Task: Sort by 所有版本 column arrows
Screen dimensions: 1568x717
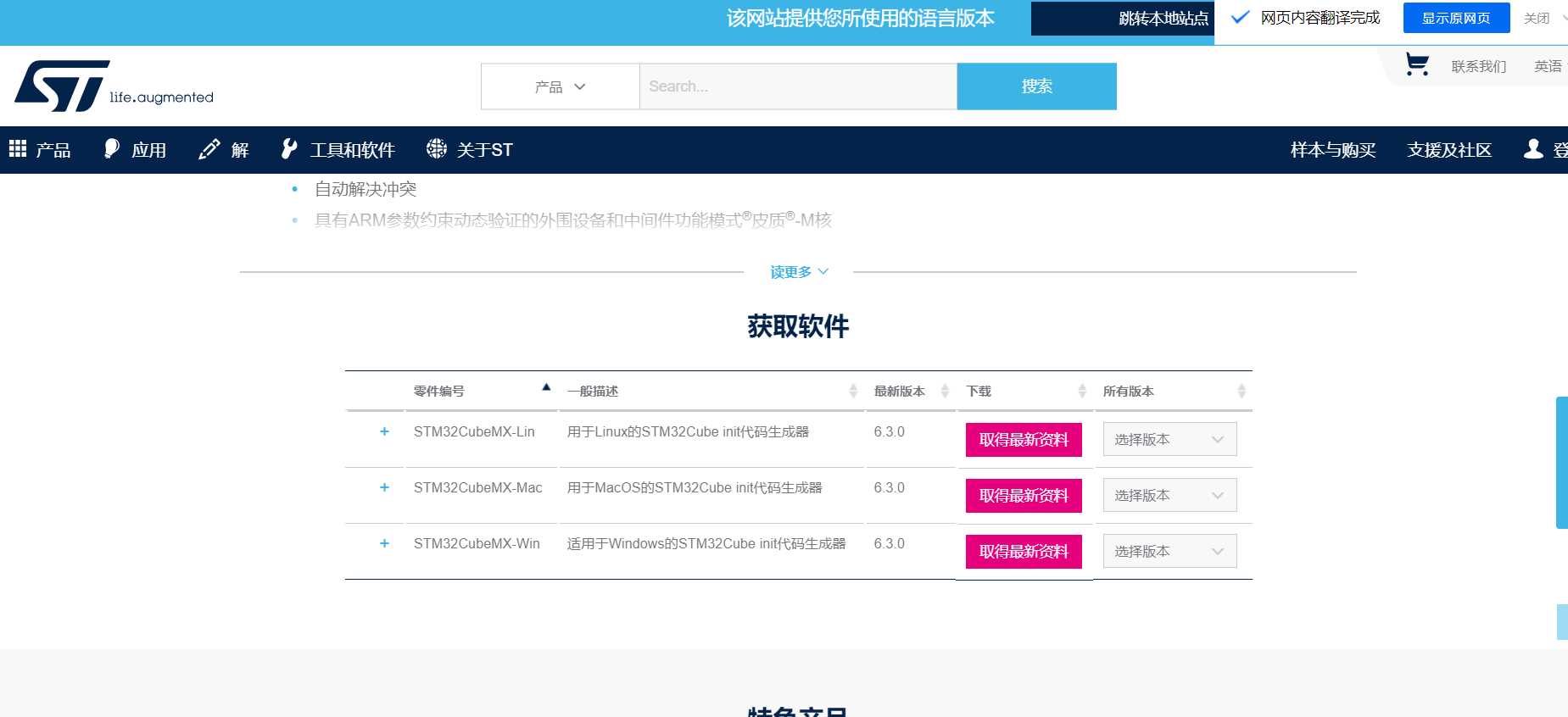Action: 1242,391
